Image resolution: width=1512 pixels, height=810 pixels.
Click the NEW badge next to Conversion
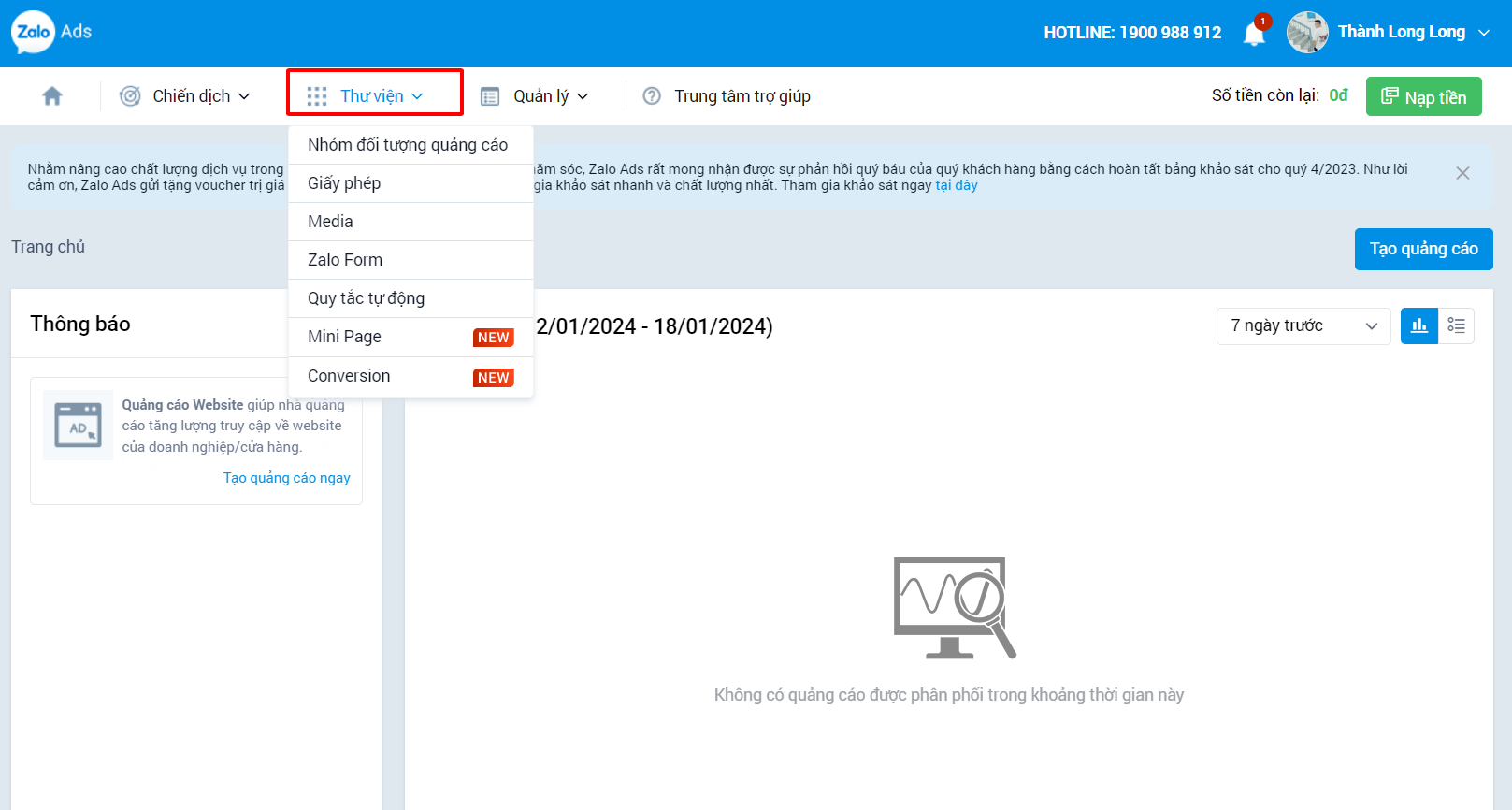pyautogui.click(x=494, y=378)
